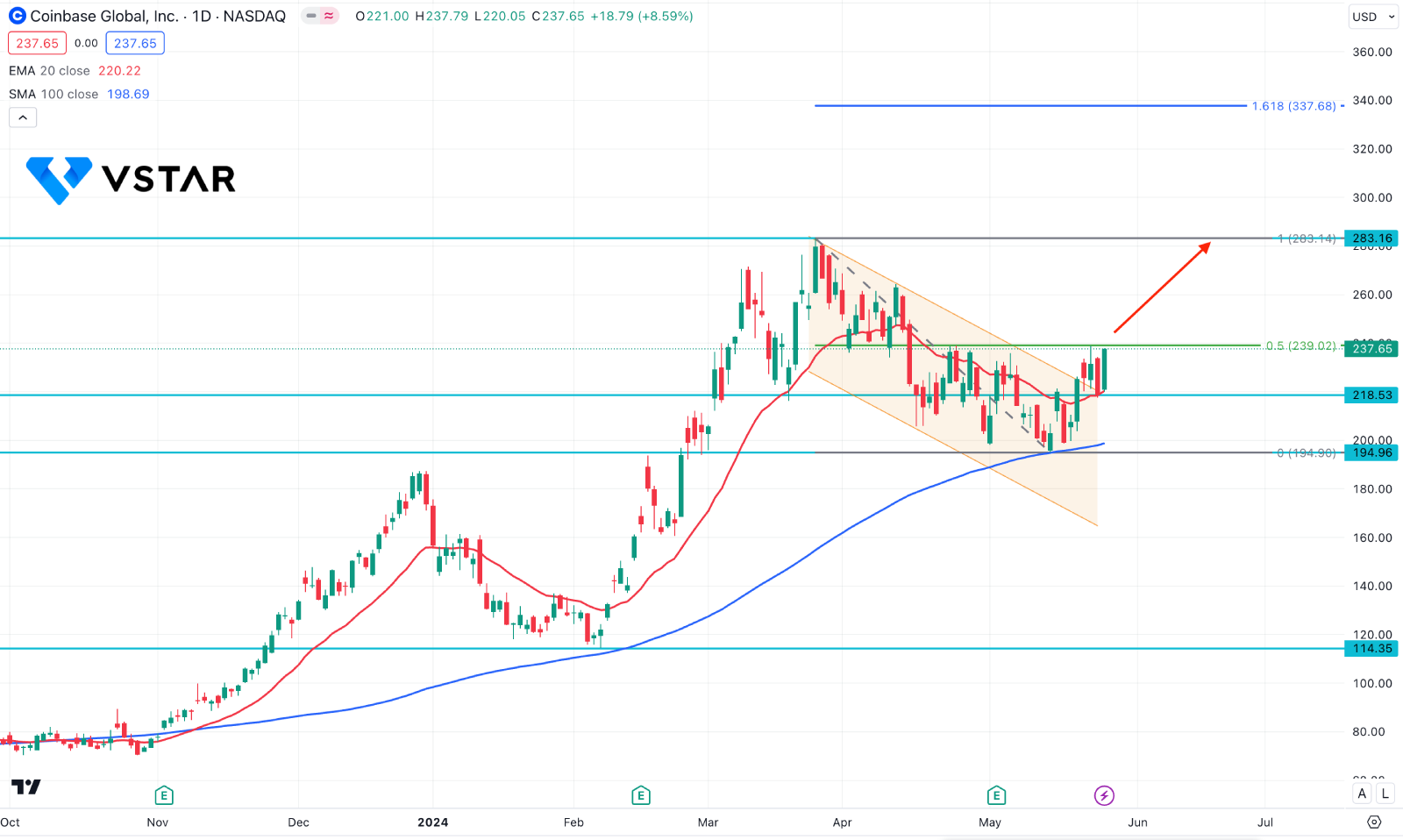Click the 194.96 price label on axis
The width and height of the screenshot is (1403, 840).
point(1372,452)
